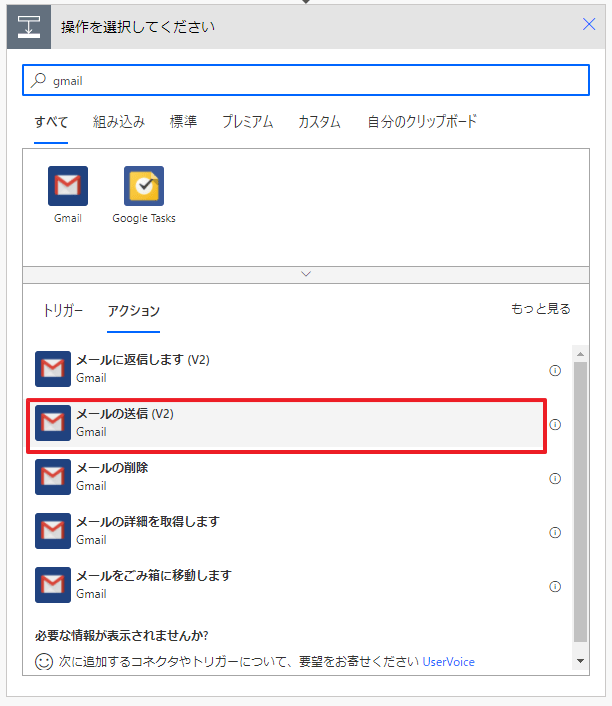612x706 pixels.
Task: Click the Google Tasks label text
Action: pos(144,218)
